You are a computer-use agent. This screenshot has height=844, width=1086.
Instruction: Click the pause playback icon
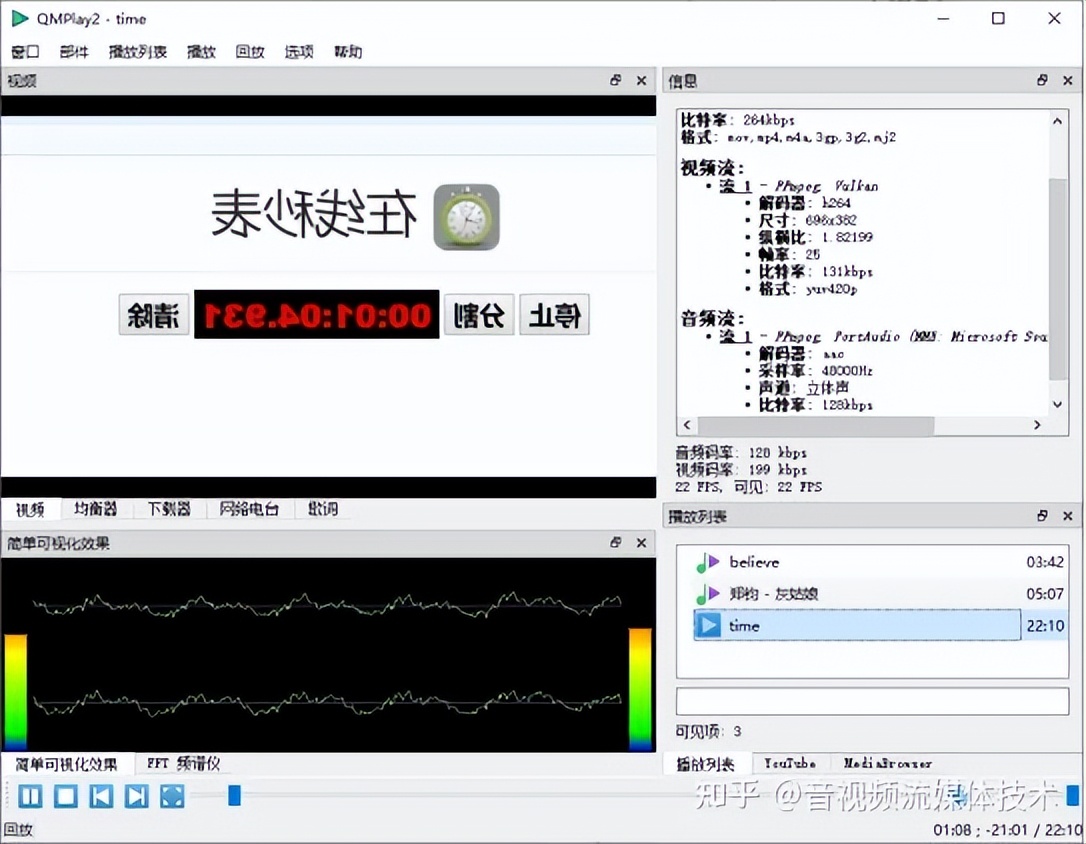point(29,796)
